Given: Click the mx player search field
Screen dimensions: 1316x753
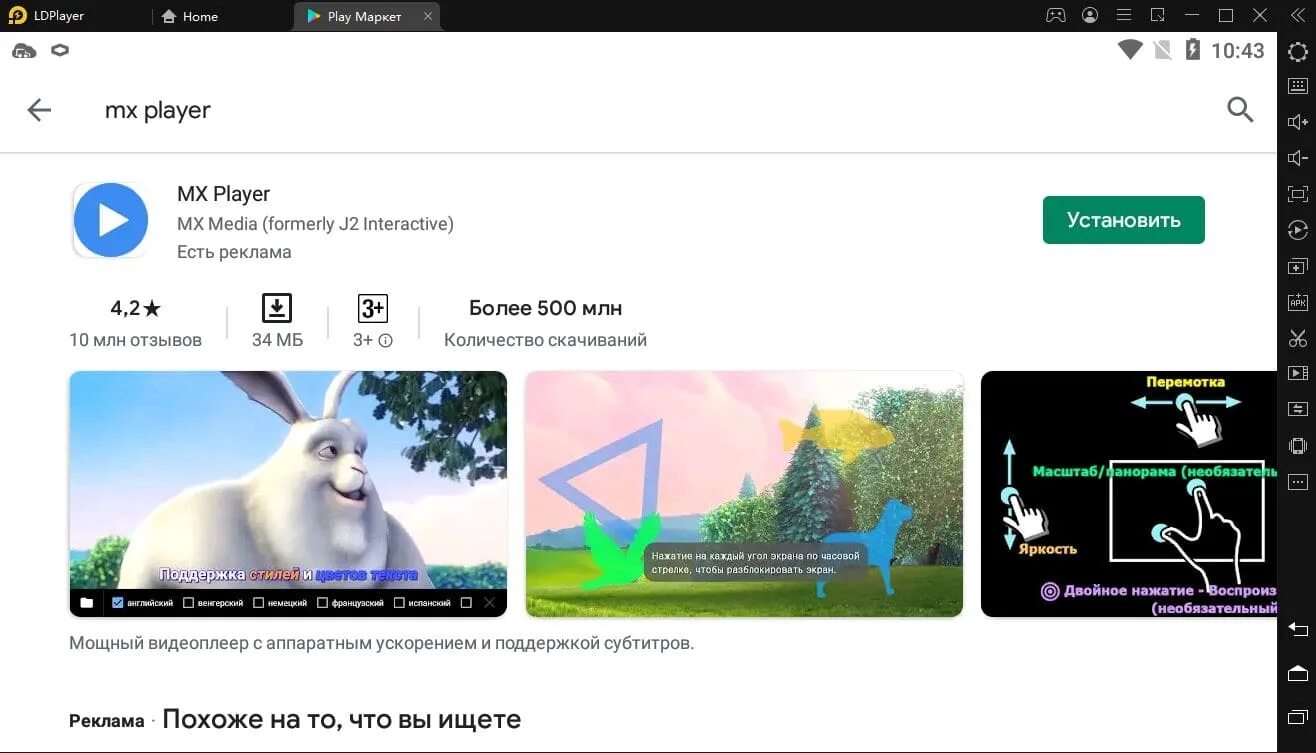Looking at the screenshot, I should pyautogui.click(x=158, y=110).
